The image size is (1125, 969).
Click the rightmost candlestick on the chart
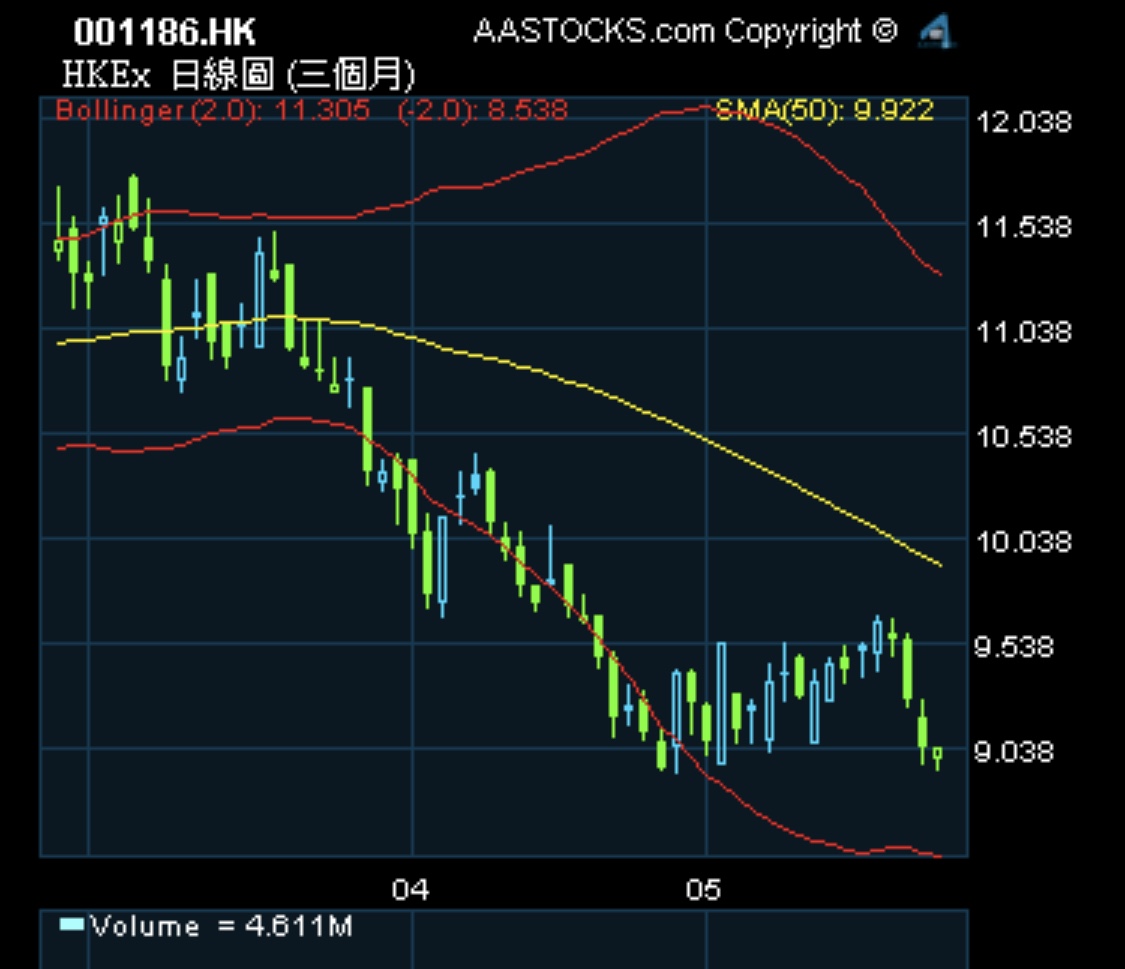pyautogui.click(x=937, y=755)
